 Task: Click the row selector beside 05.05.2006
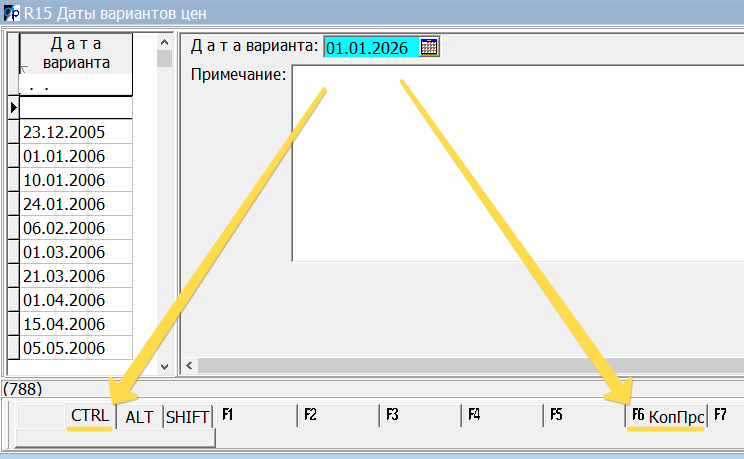coord(13,348)
